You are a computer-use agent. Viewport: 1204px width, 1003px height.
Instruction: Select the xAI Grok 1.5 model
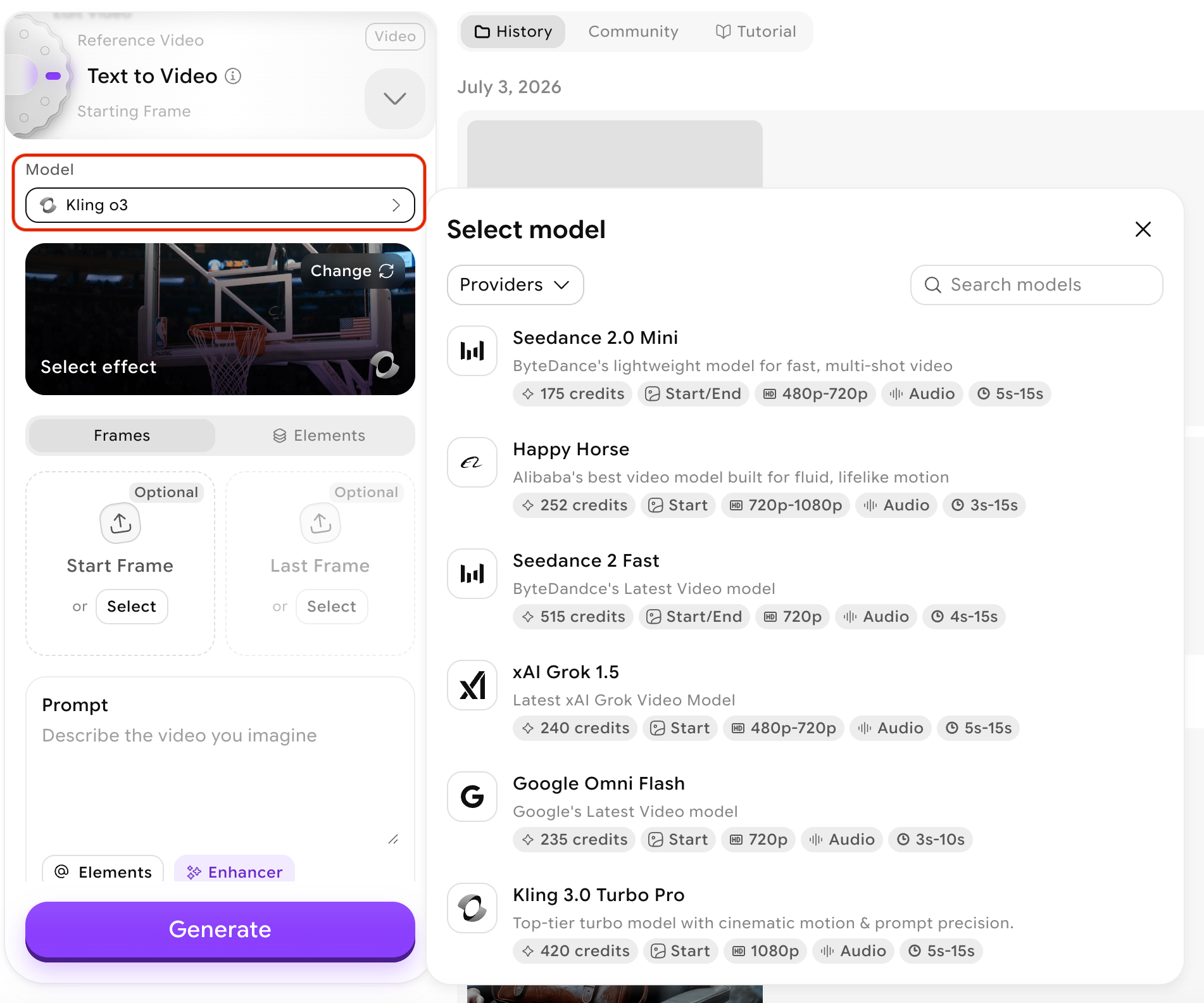click(805, 700)
